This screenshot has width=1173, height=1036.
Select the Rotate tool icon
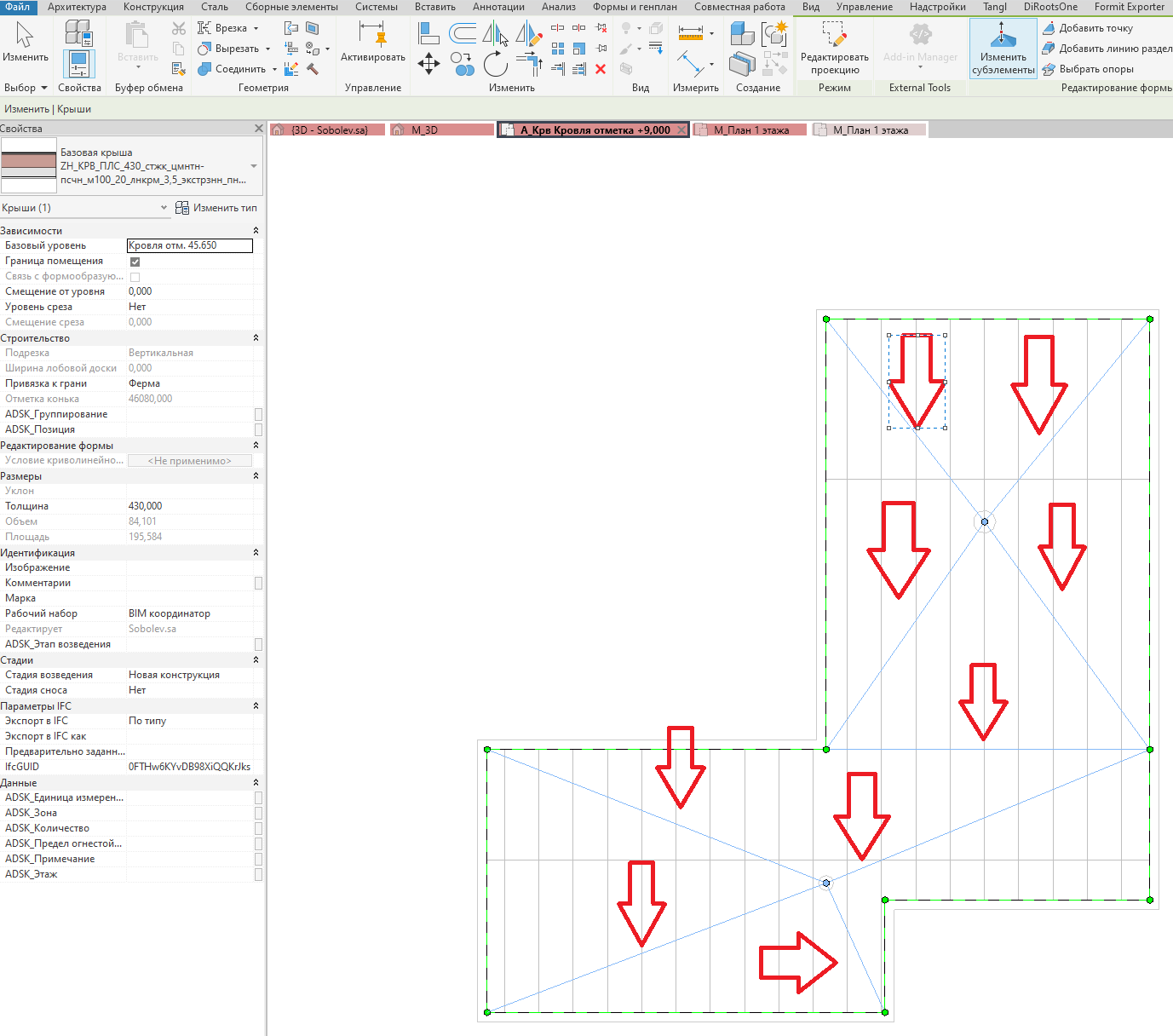[496, 64]
